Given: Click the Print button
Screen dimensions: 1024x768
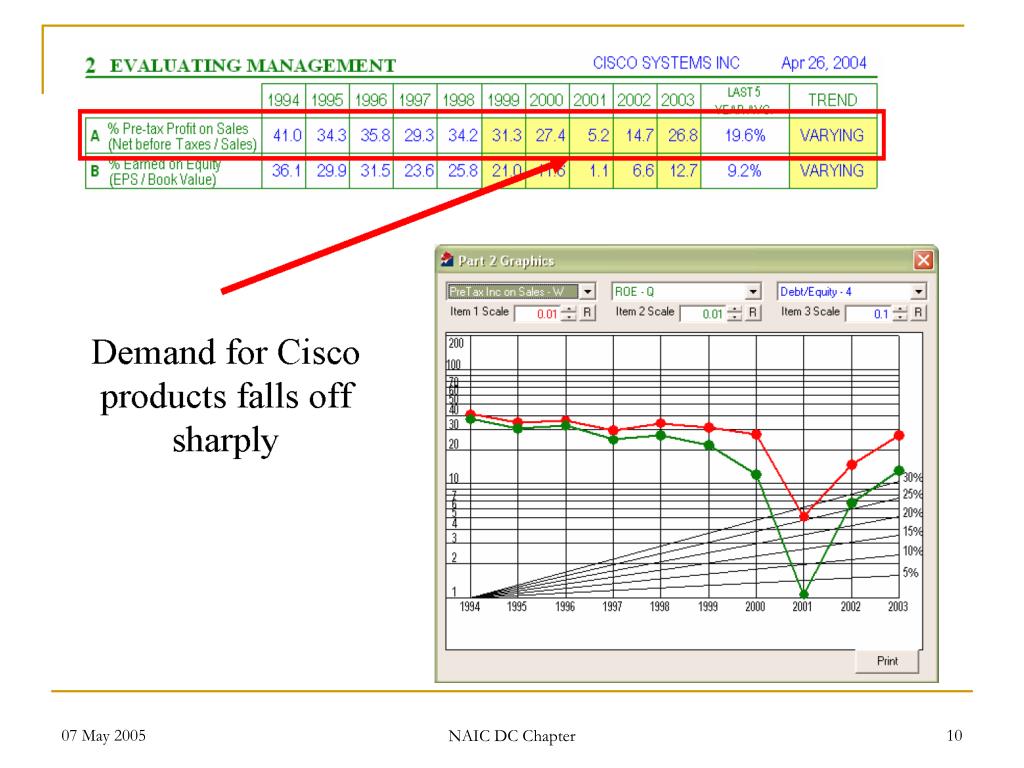Looking at the screenshot, I should click(x=887, y=661).
